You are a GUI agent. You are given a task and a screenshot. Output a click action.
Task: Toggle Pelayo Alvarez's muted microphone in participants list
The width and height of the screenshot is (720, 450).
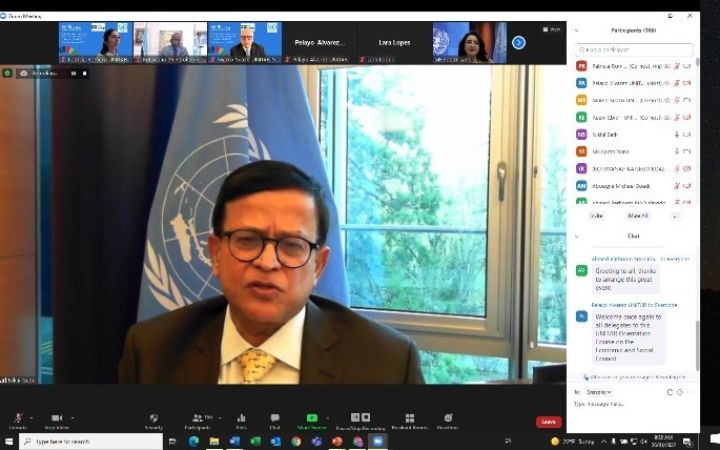pyautogui.click(x=676, y=83)
